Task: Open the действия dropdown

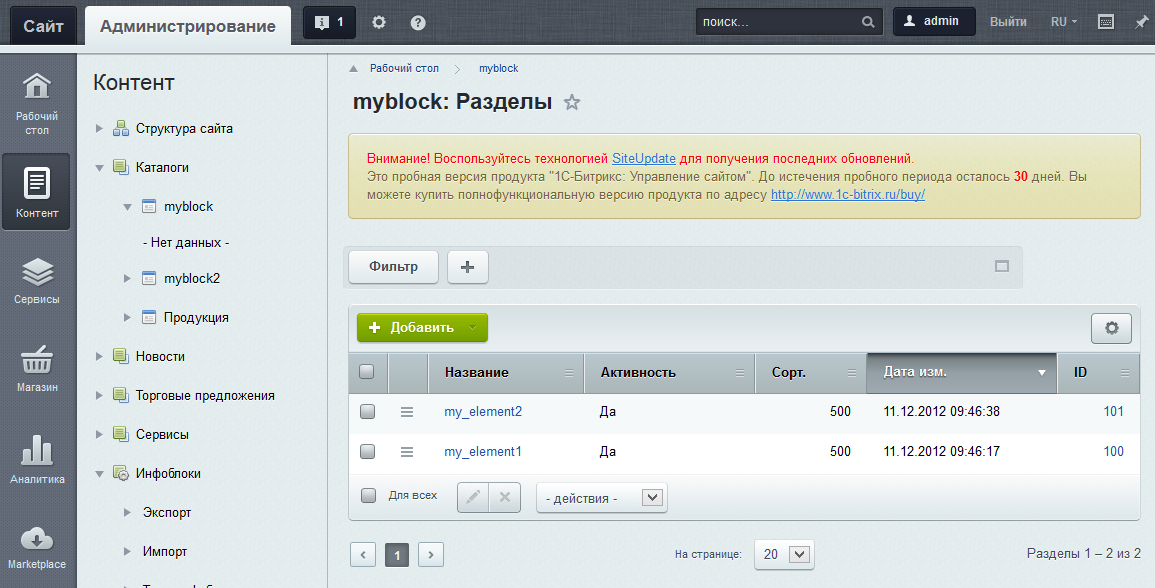Action: point(602,498)
